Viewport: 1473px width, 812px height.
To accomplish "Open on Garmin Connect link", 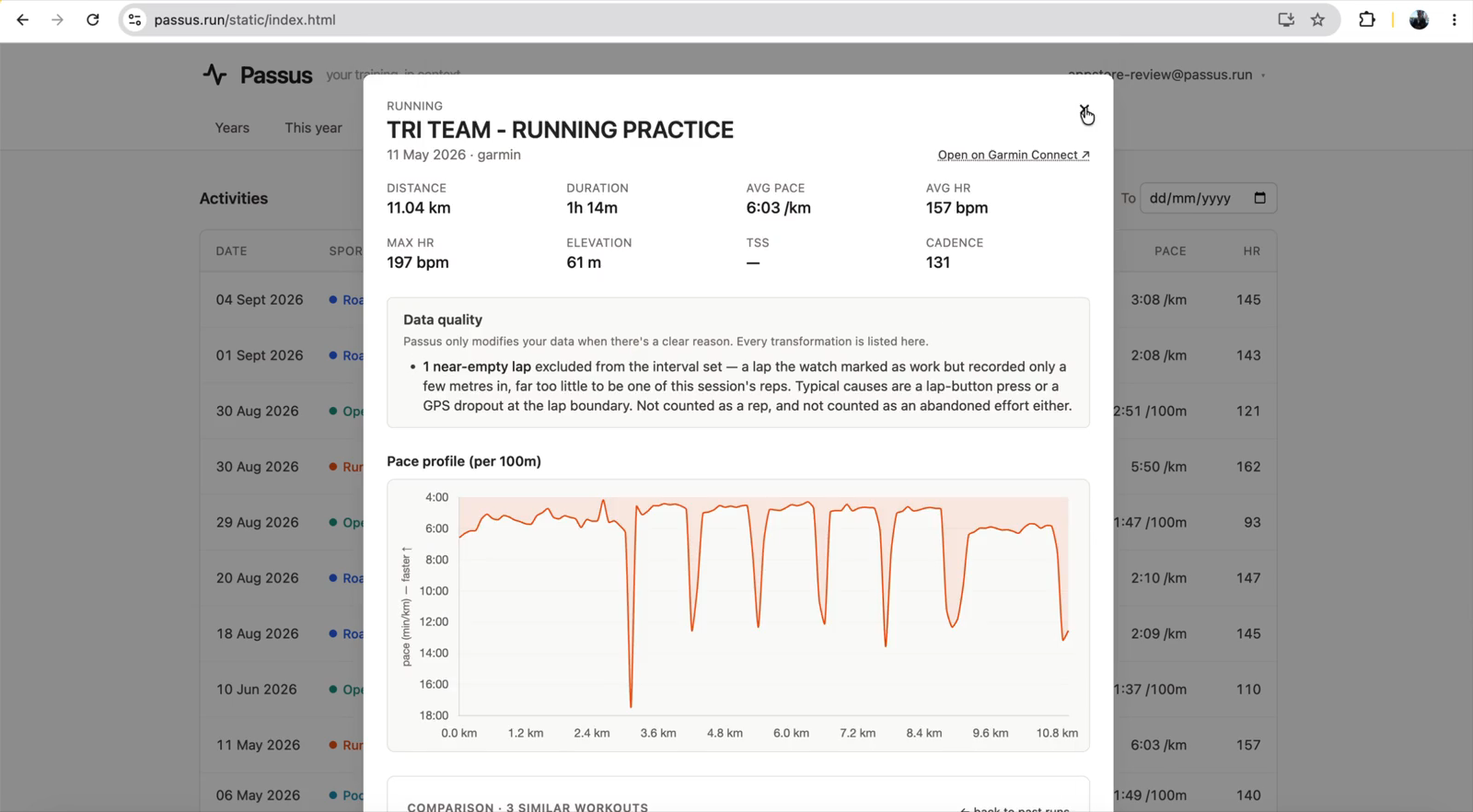I will (x=1014, y=155).
